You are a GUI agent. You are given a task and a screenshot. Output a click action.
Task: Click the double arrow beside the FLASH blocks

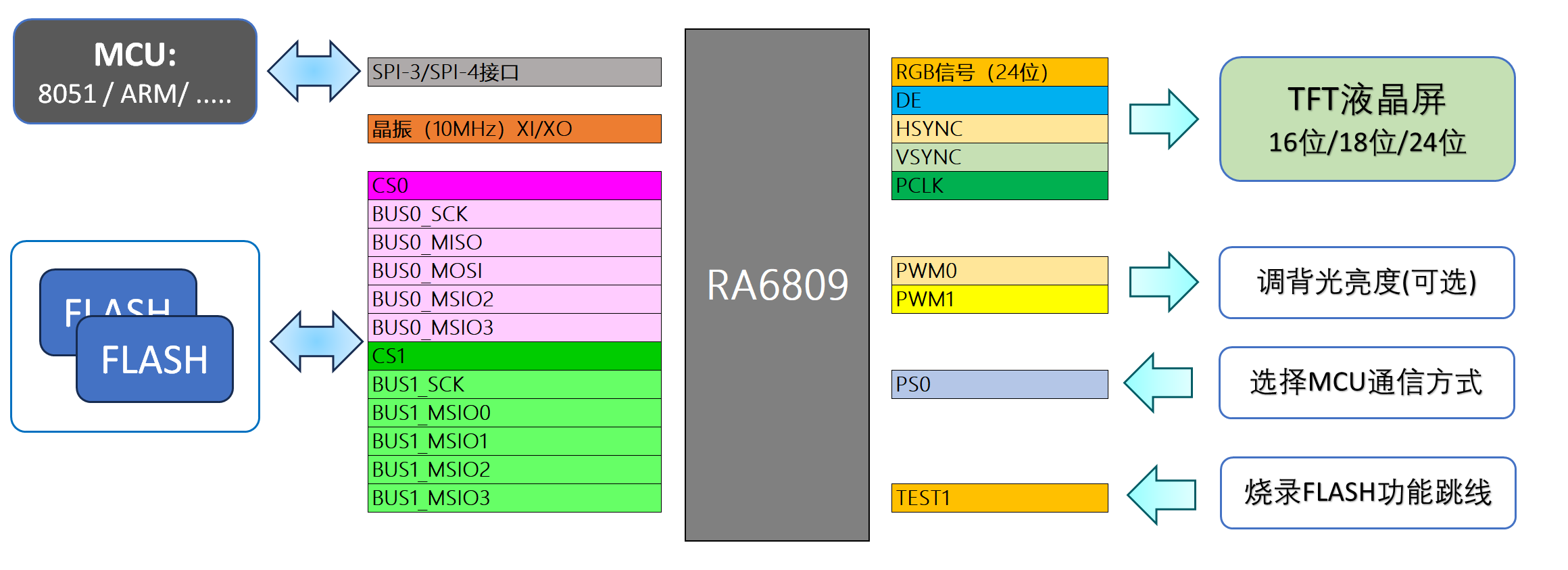pyautogui.click(x=316, y=341)
